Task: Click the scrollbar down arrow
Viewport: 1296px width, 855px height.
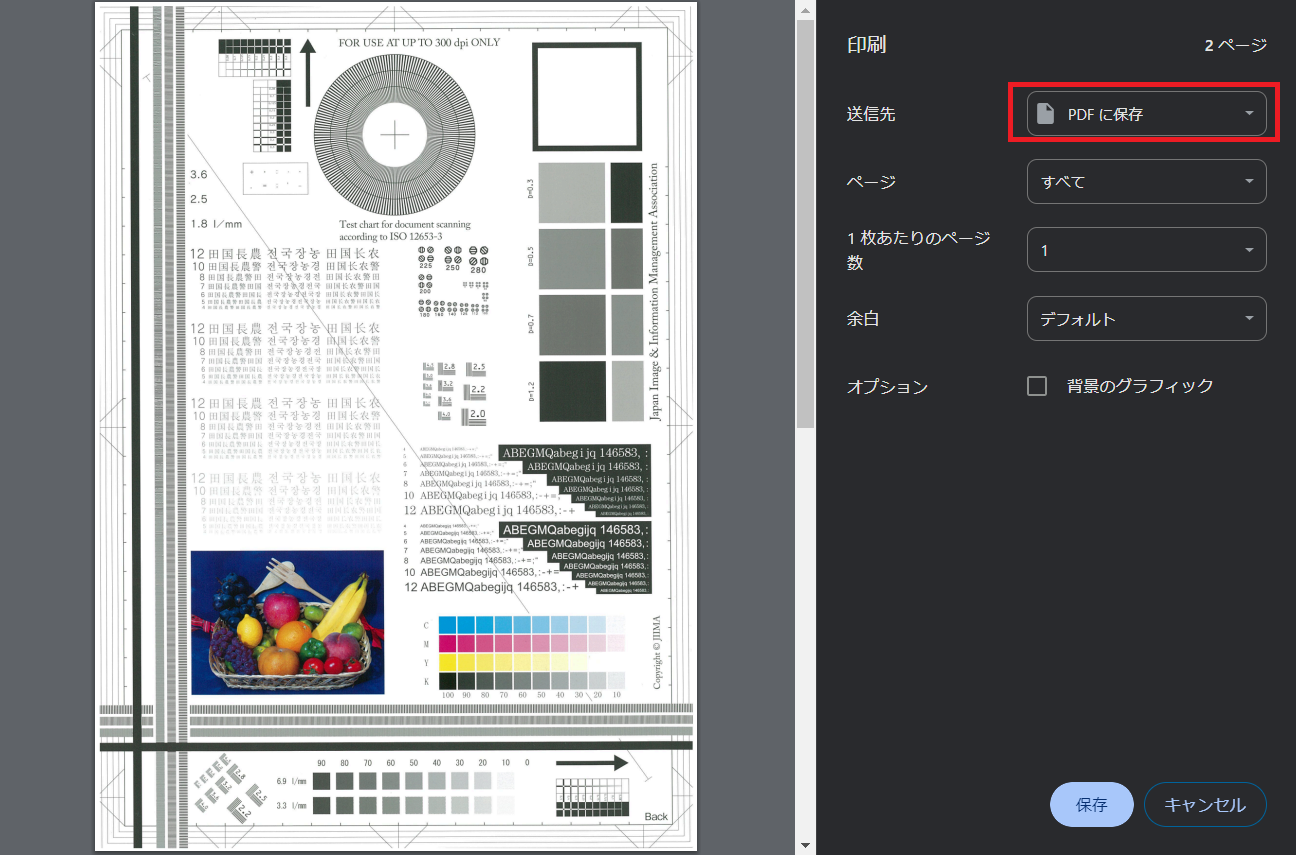Action: pyautogui.click(x=804, y=845)
